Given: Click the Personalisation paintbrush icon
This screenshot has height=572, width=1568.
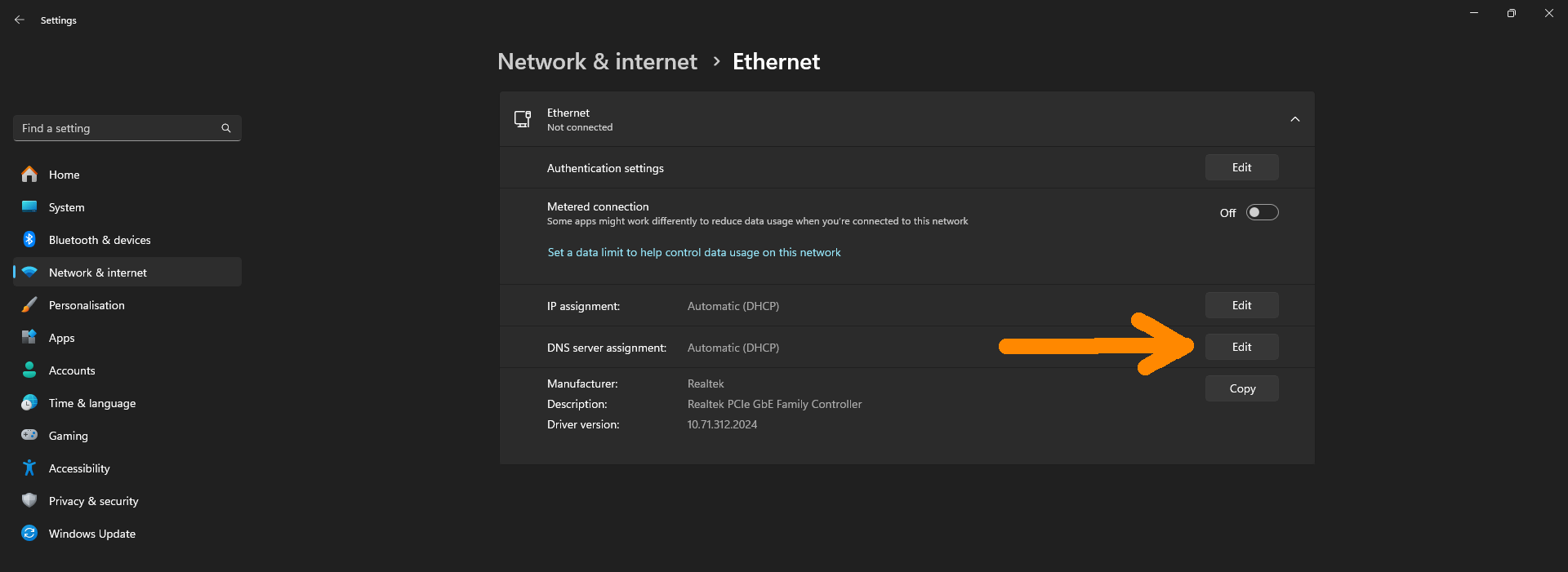Looking at the screenshot, I should pos(29,305).
